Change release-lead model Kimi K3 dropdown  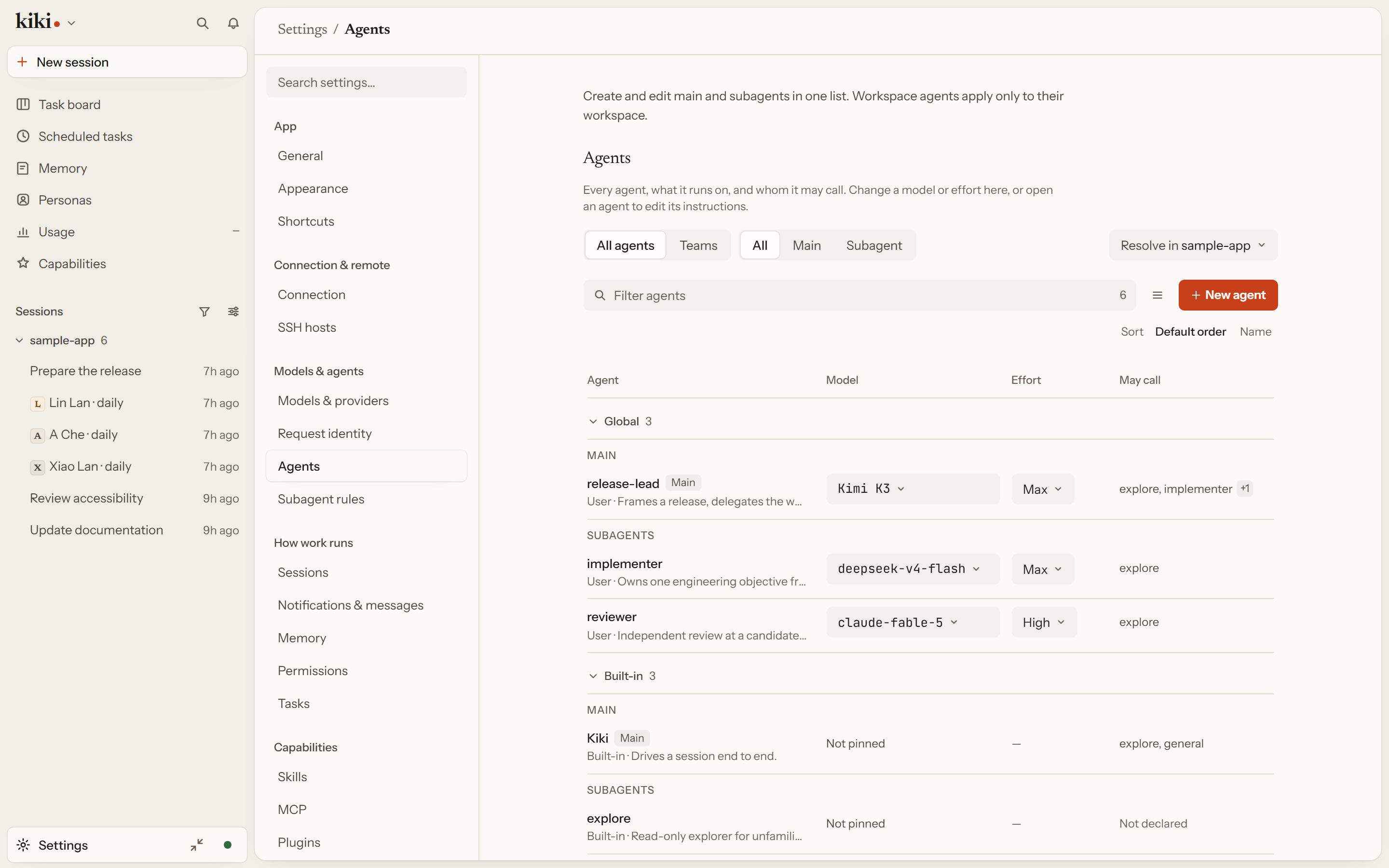912,488
